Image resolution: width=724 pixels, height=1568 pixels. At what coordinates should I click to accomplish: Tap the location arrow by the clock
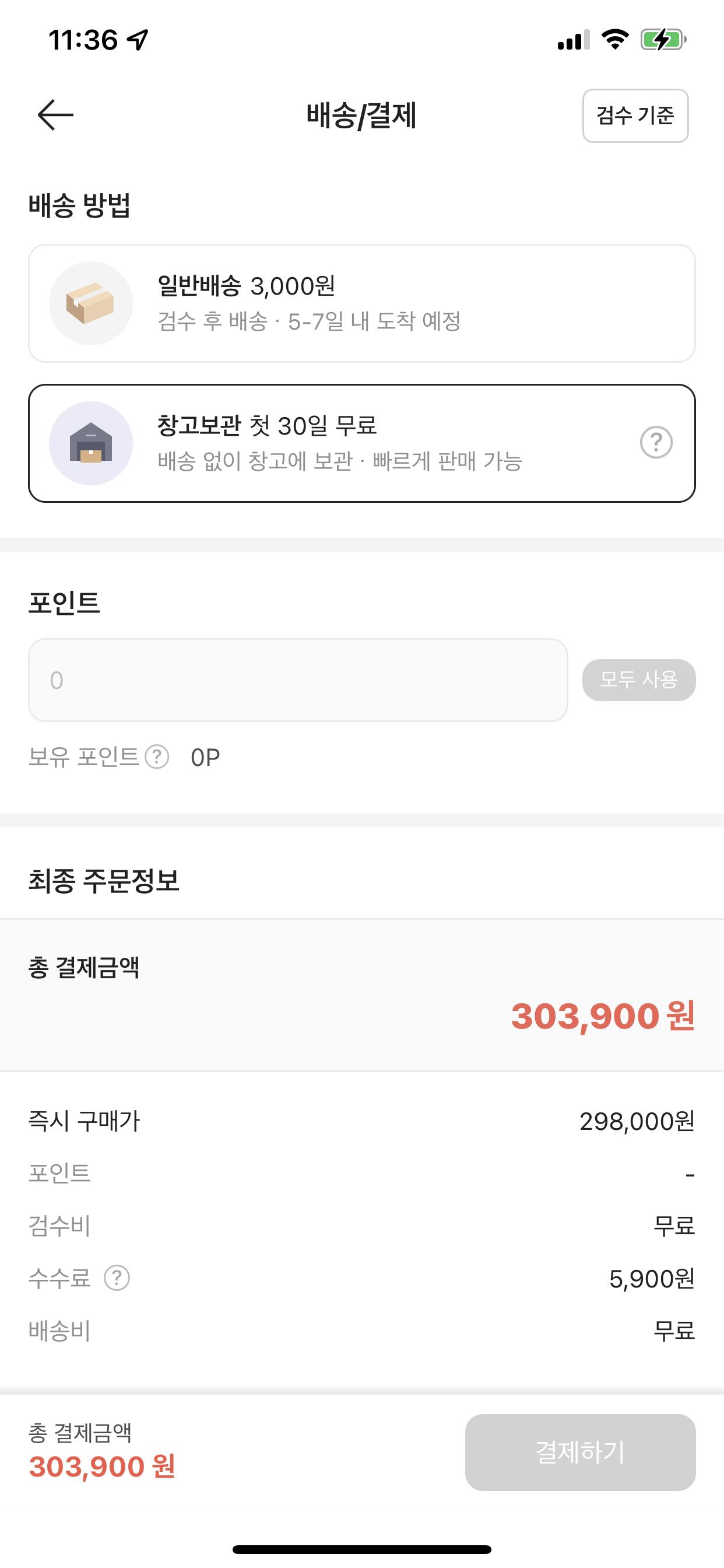tap(138, 40)
